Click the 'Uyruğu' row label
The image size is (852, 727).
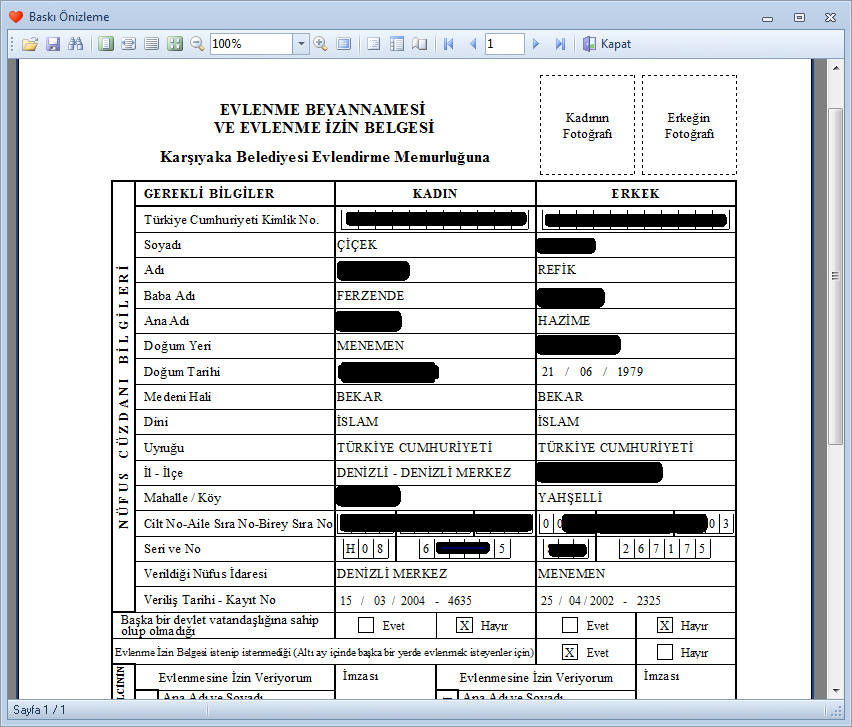(164, 448)
